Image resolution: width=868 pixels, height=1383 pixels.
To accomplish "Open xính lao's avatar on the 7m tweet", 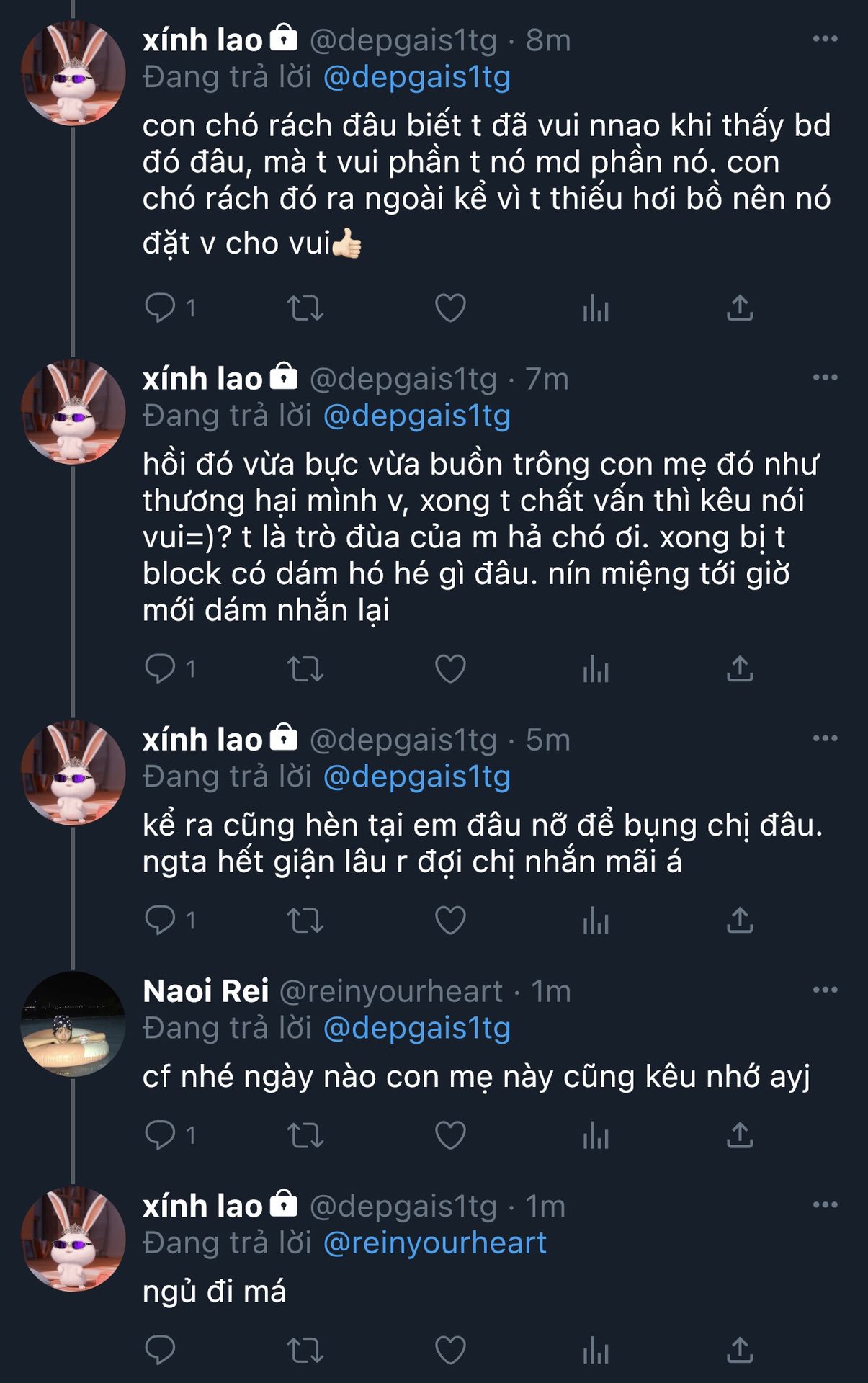I will (73, 412).
